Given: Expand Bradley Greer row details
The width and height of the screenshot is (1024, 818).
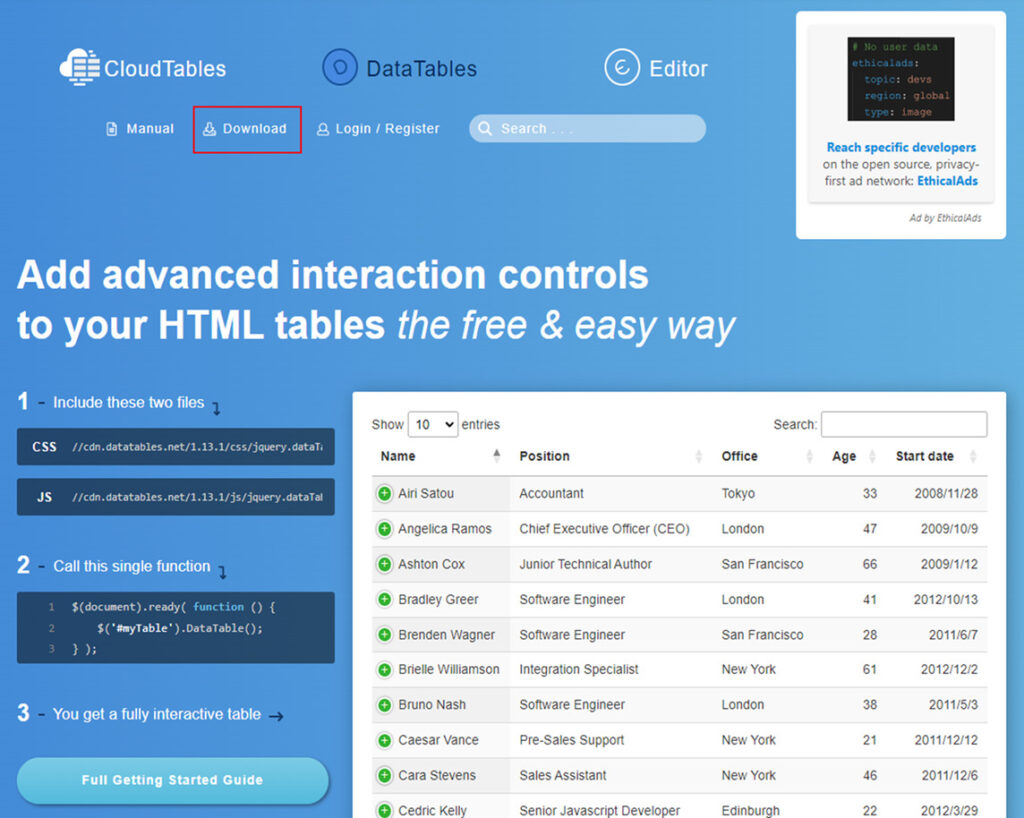Looking at the screenshot, I should click(x=385, y=599).
